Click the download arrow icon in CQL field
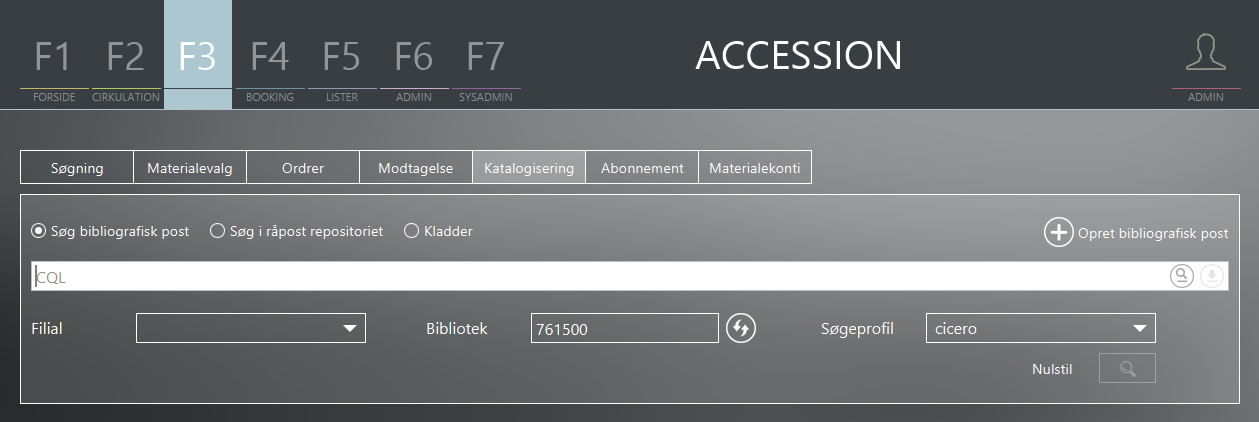 [1212, 276]
